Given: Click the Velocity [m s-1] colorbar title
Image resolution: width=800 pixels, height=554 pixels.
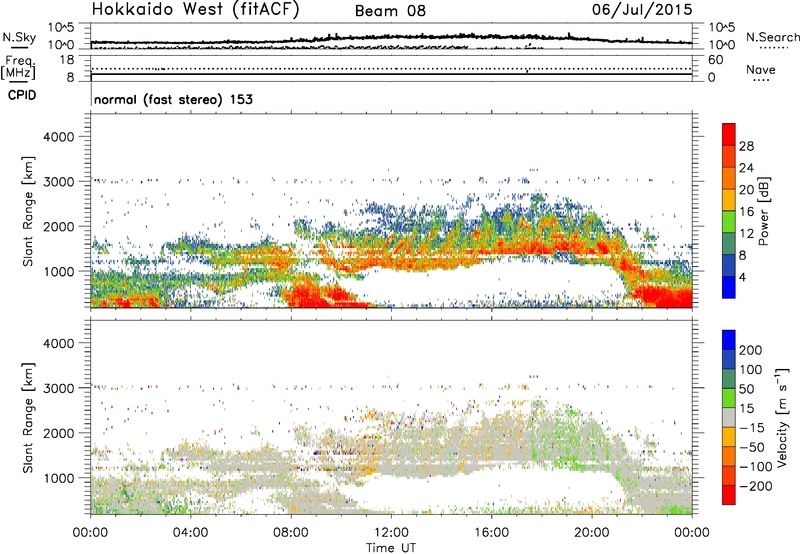Looking at the screenshot, I should click(782, 417).
